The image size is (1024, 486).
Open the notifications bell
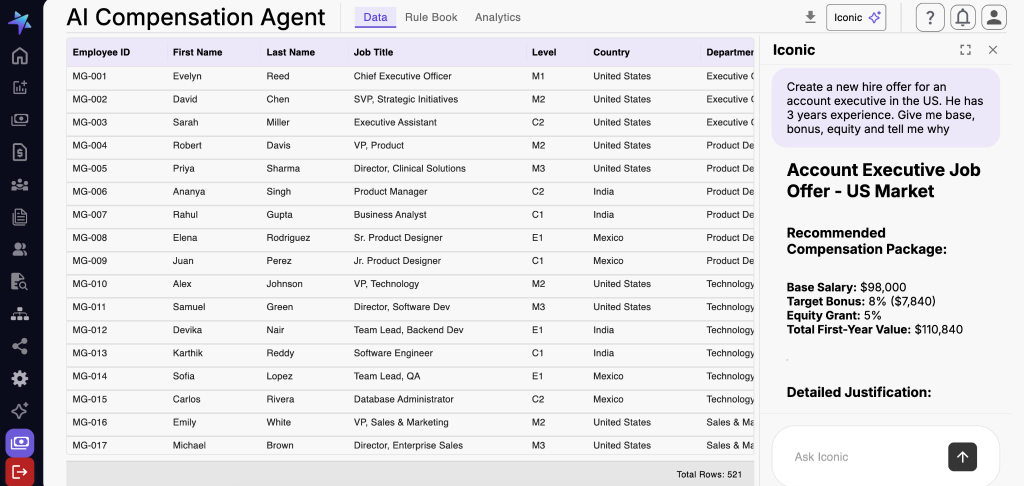click(x=962, y=17)
